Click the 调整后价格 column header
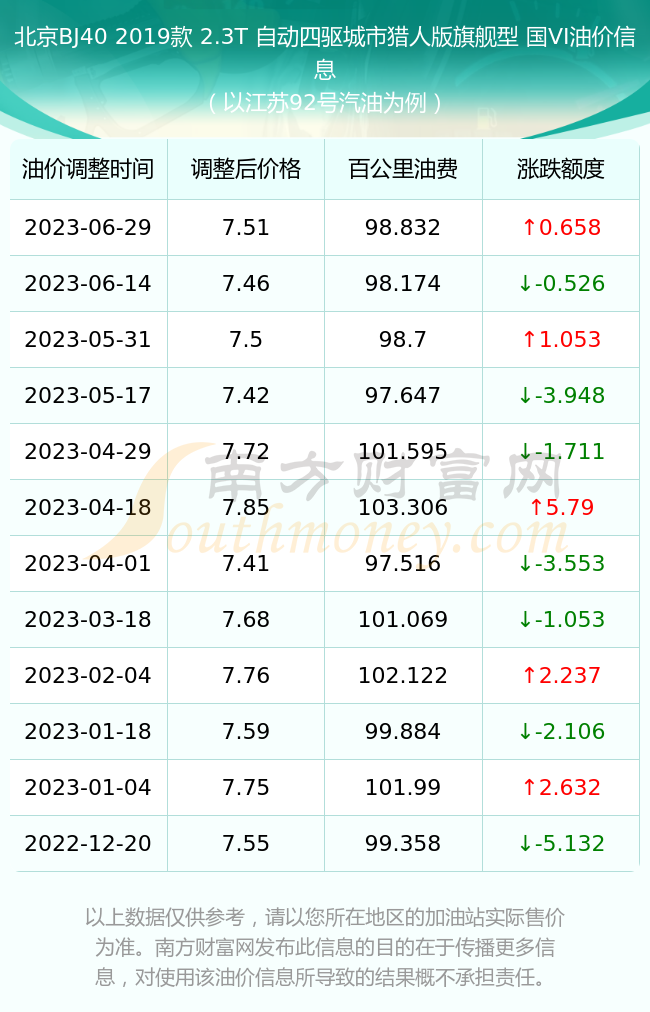 point(246,169)
